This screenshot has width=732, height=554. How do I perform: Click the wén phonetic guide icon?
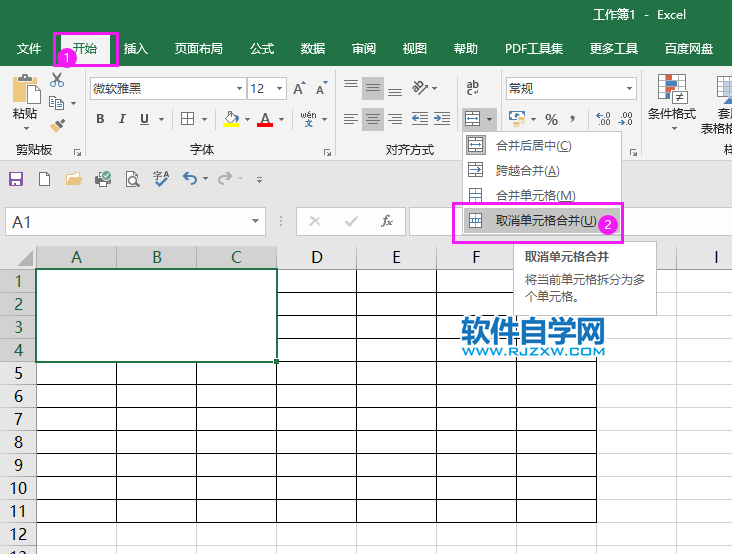coord(308,119)
